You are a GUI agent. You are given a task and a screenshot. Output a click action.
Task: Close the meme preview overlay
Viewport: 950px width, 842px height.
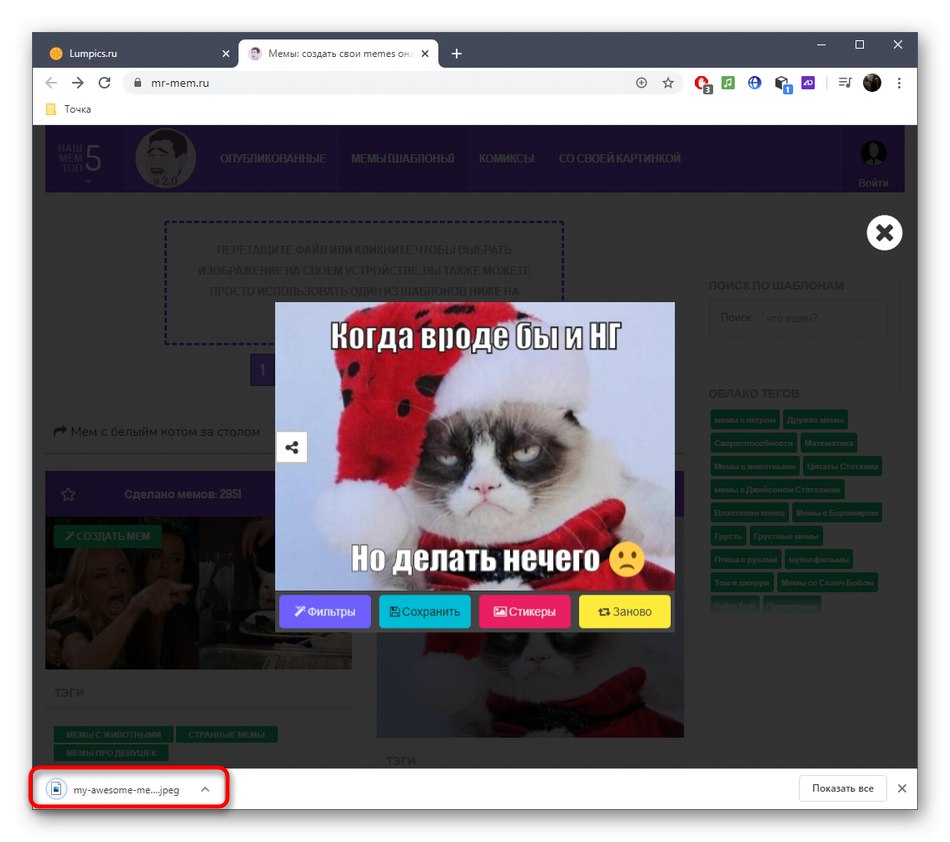pos(884,233)
